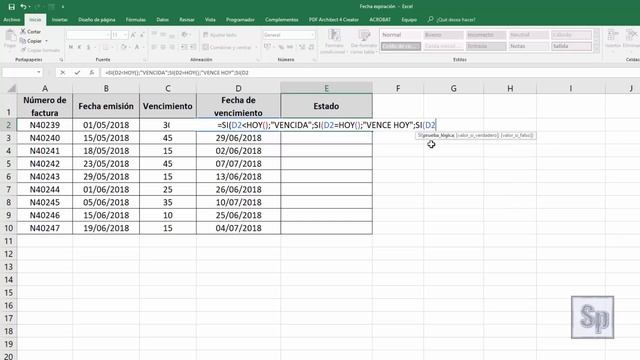Open borders button in Fuente group

105,47
